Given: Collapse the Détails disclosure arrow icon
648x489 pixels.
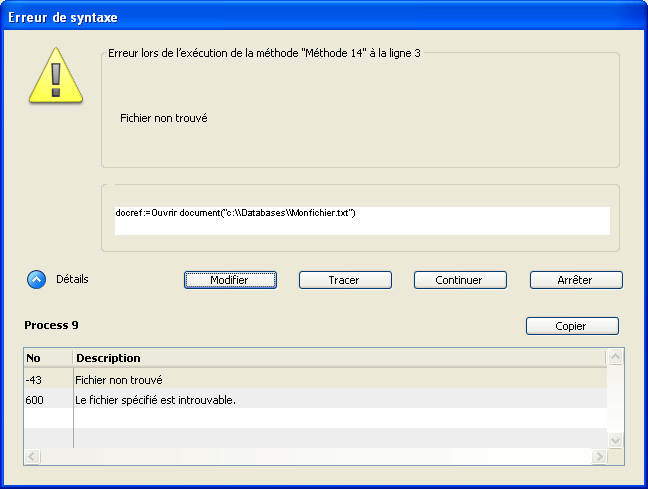Looking at the screenshot, I should (36, 280).
